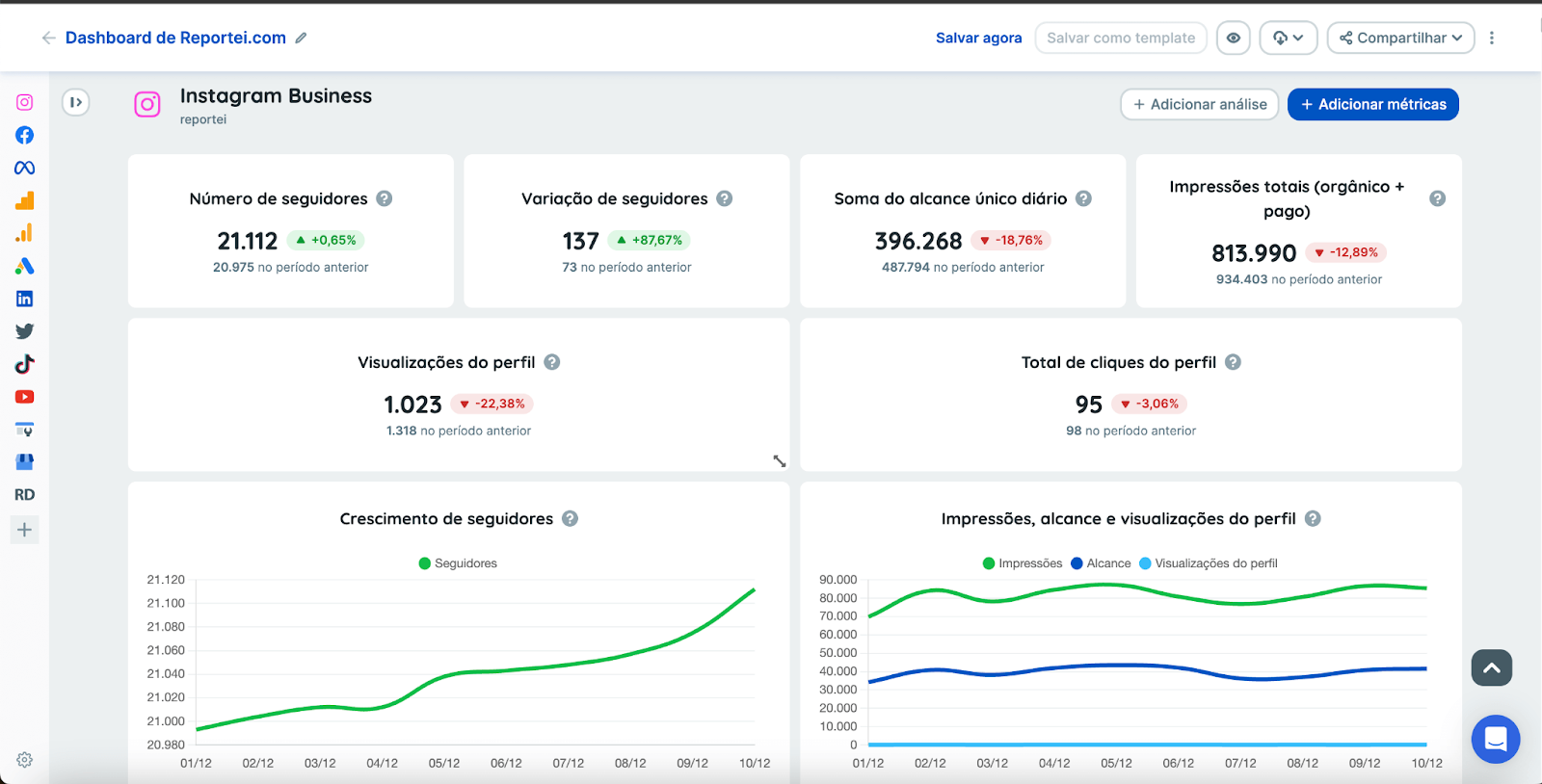Click the Instagram Business heading

click(276, 95)
